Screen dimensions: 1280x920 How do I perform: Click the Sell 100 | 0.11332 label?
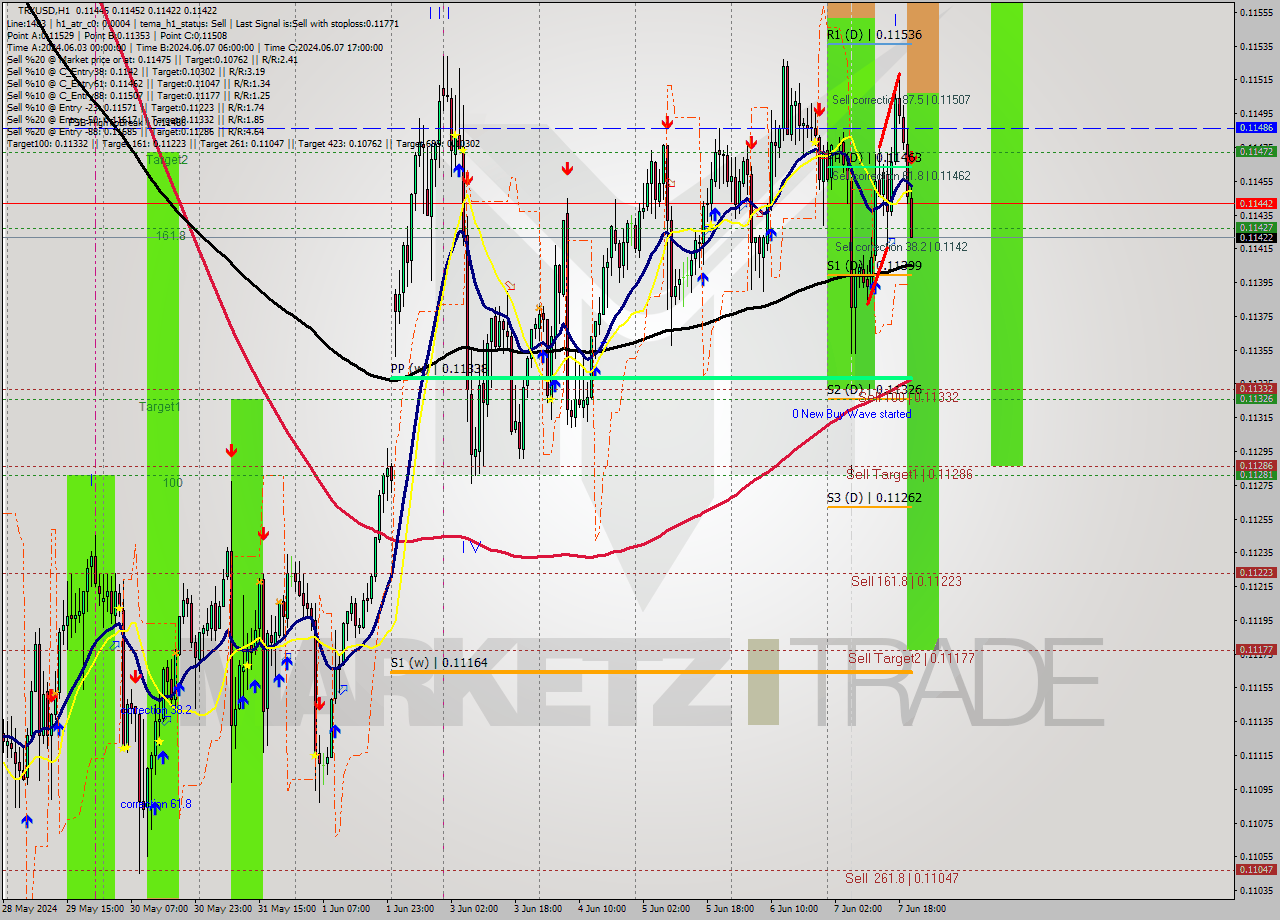tap(908, 397)
